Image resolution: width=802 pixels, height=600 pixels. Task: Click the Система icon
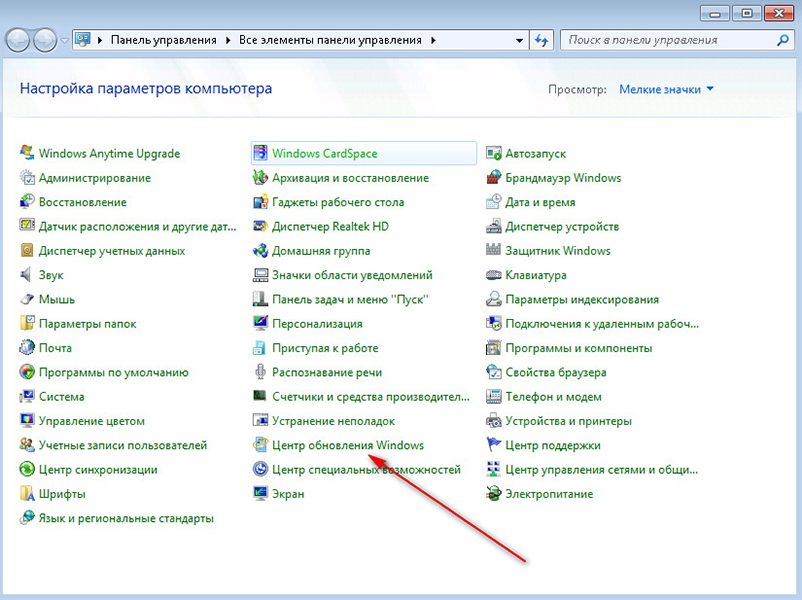tap(27, 395)
